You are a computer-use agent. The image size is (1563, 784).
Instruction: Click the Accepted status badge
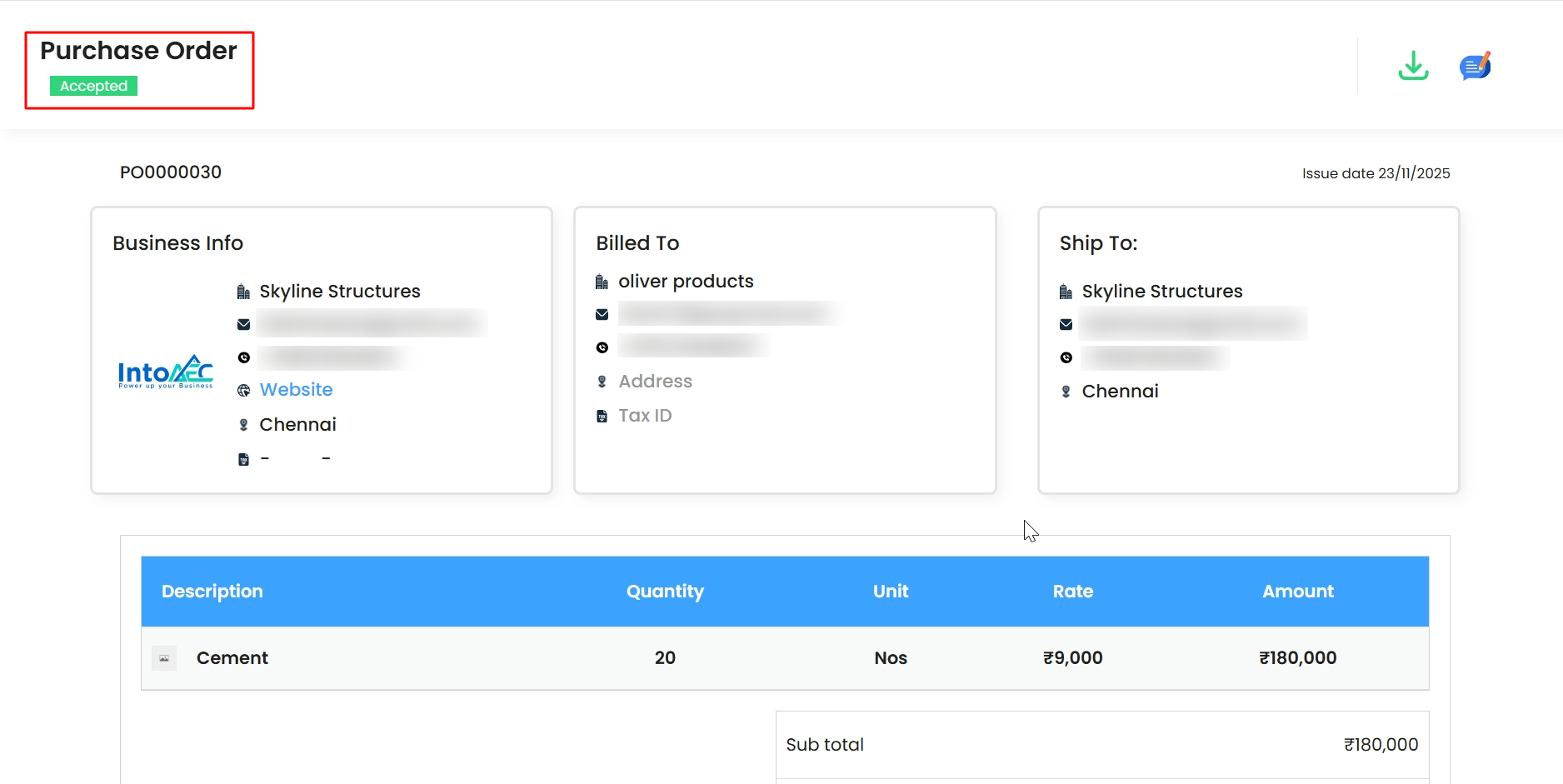93,86
